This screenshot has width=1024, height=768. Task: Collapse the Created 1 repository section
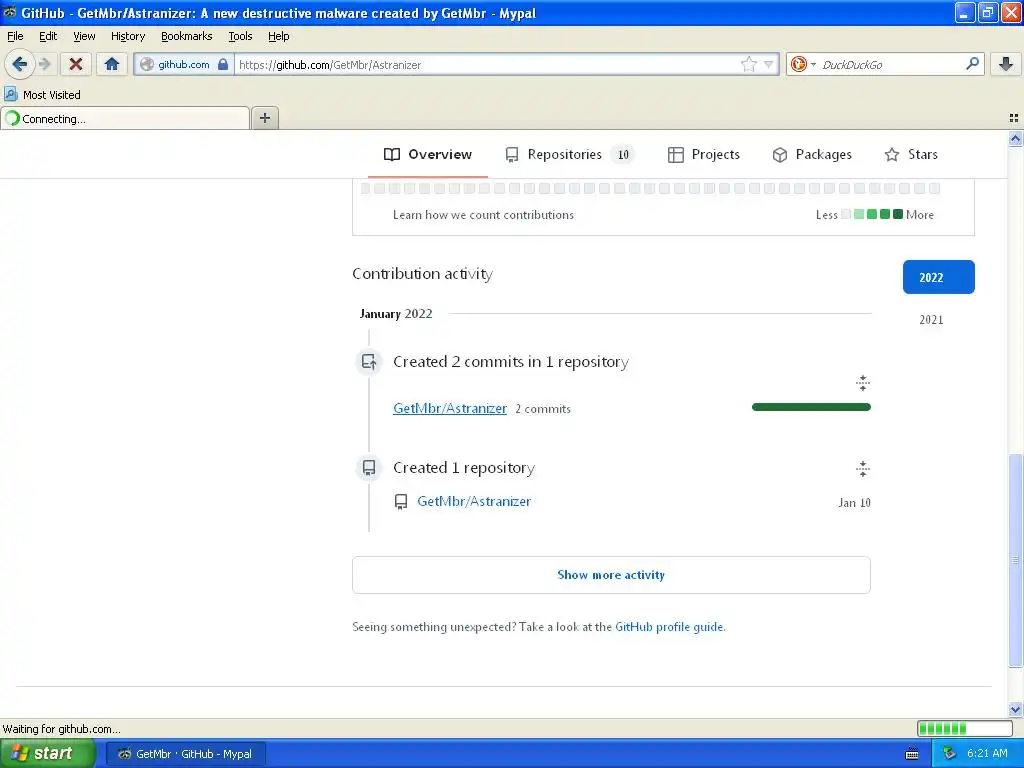(863, 468)
